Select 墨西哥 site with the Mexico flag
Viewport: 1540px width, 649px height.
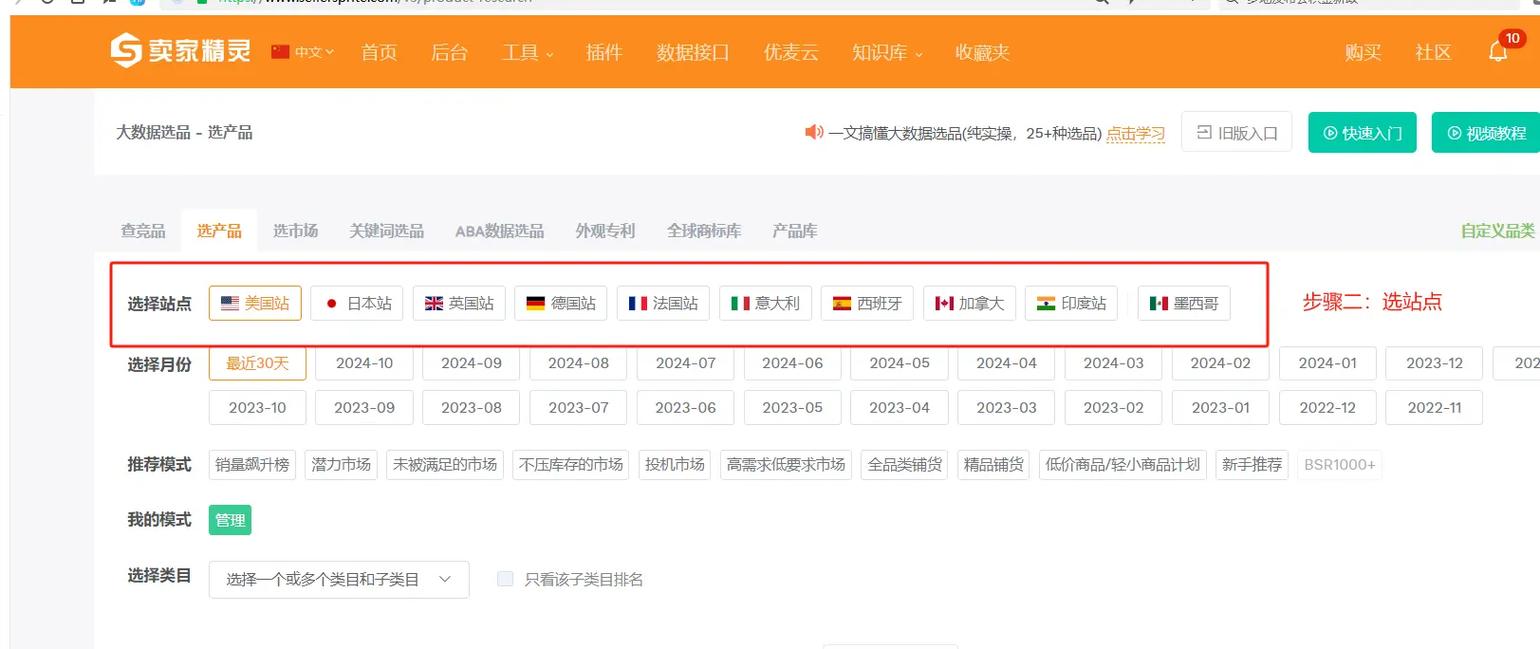pos(1183,303)
